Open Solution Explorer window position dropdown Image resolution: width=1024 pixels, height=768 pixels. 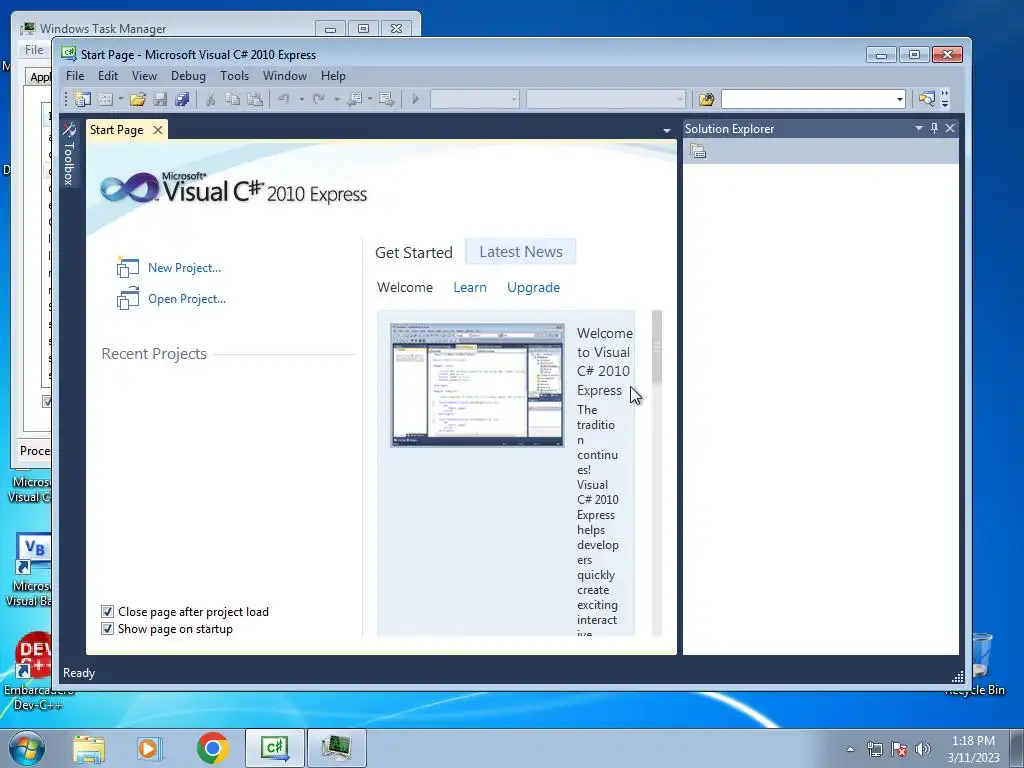click(918, 128)
